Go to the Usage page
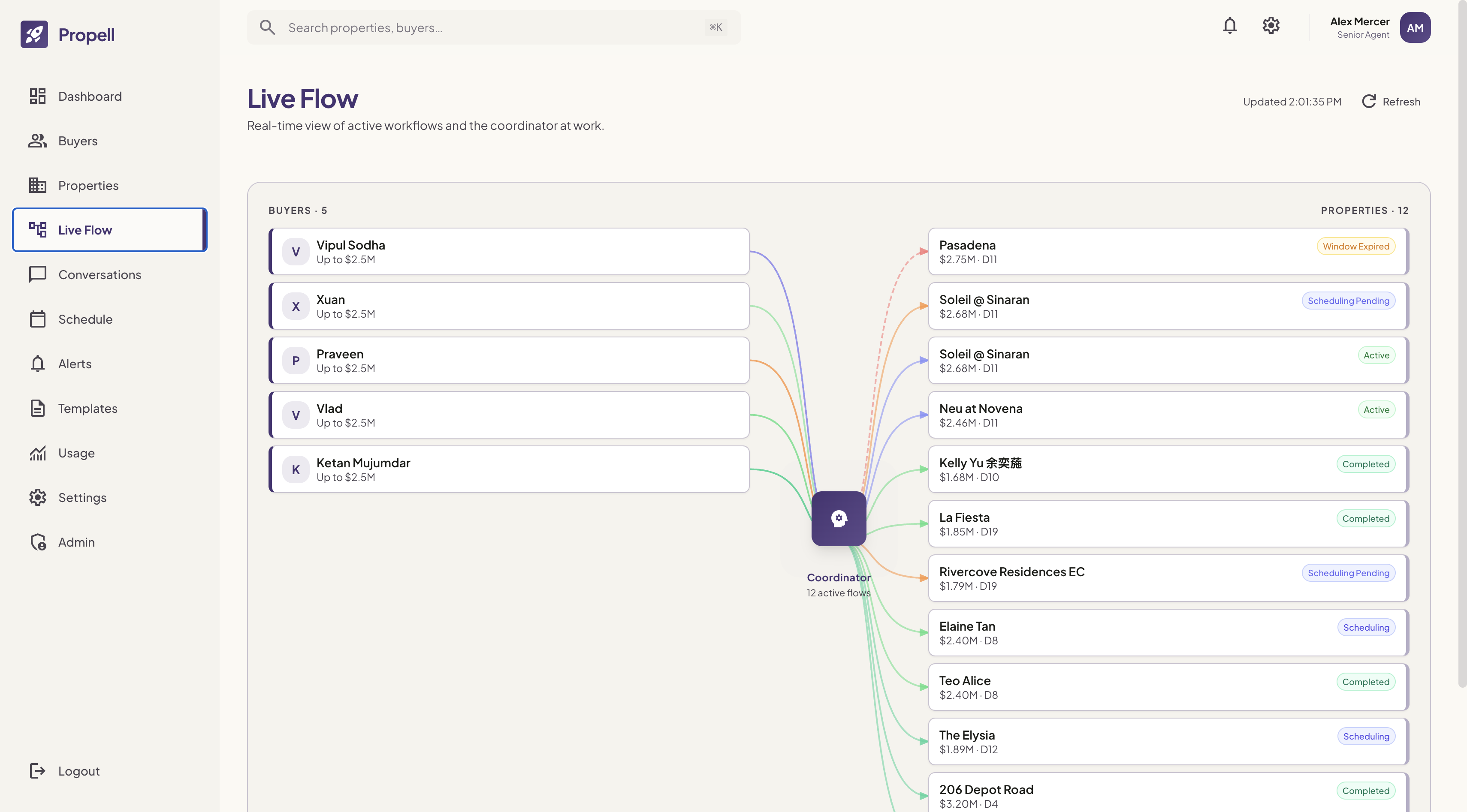This screenshot has width=1467, height=812. [109, 453]
